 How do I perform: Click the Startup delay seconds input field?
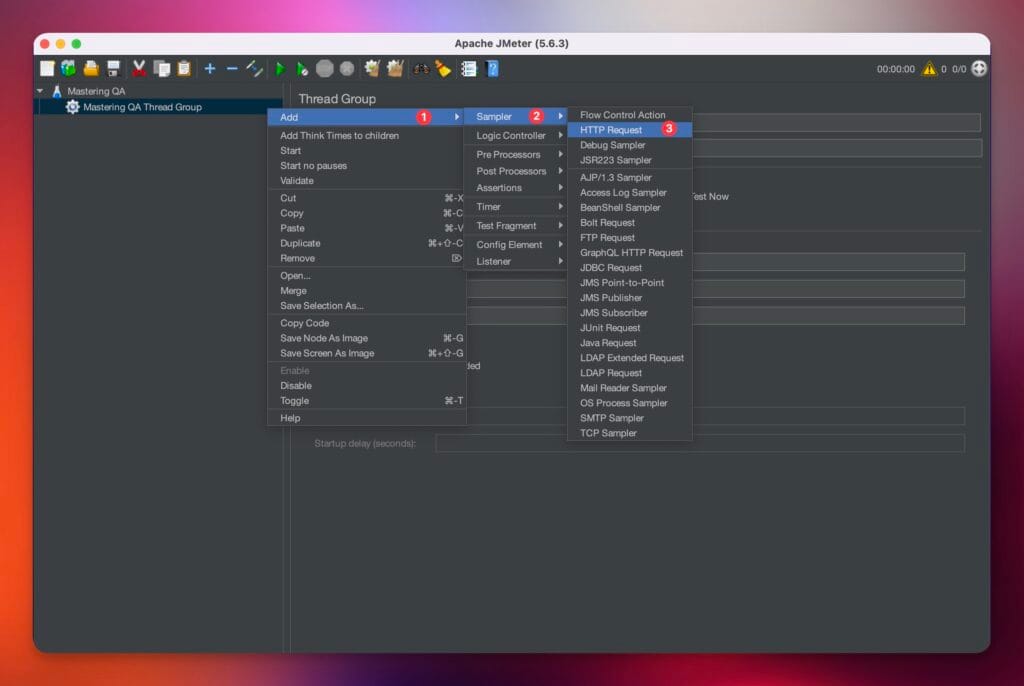[x=699, y=443]
